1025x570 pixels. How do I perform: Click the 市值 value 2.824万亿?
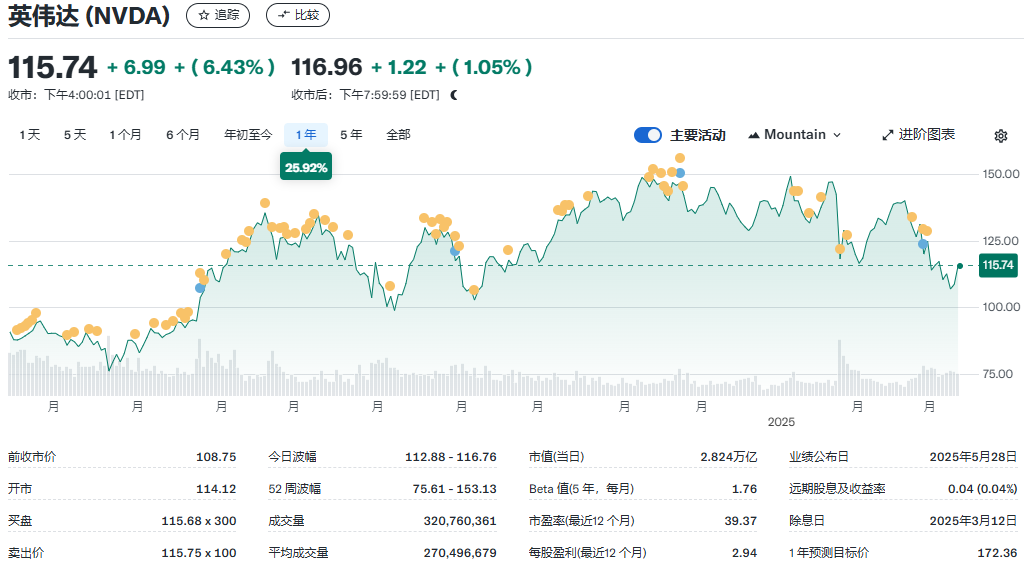(x=728, y=457)
